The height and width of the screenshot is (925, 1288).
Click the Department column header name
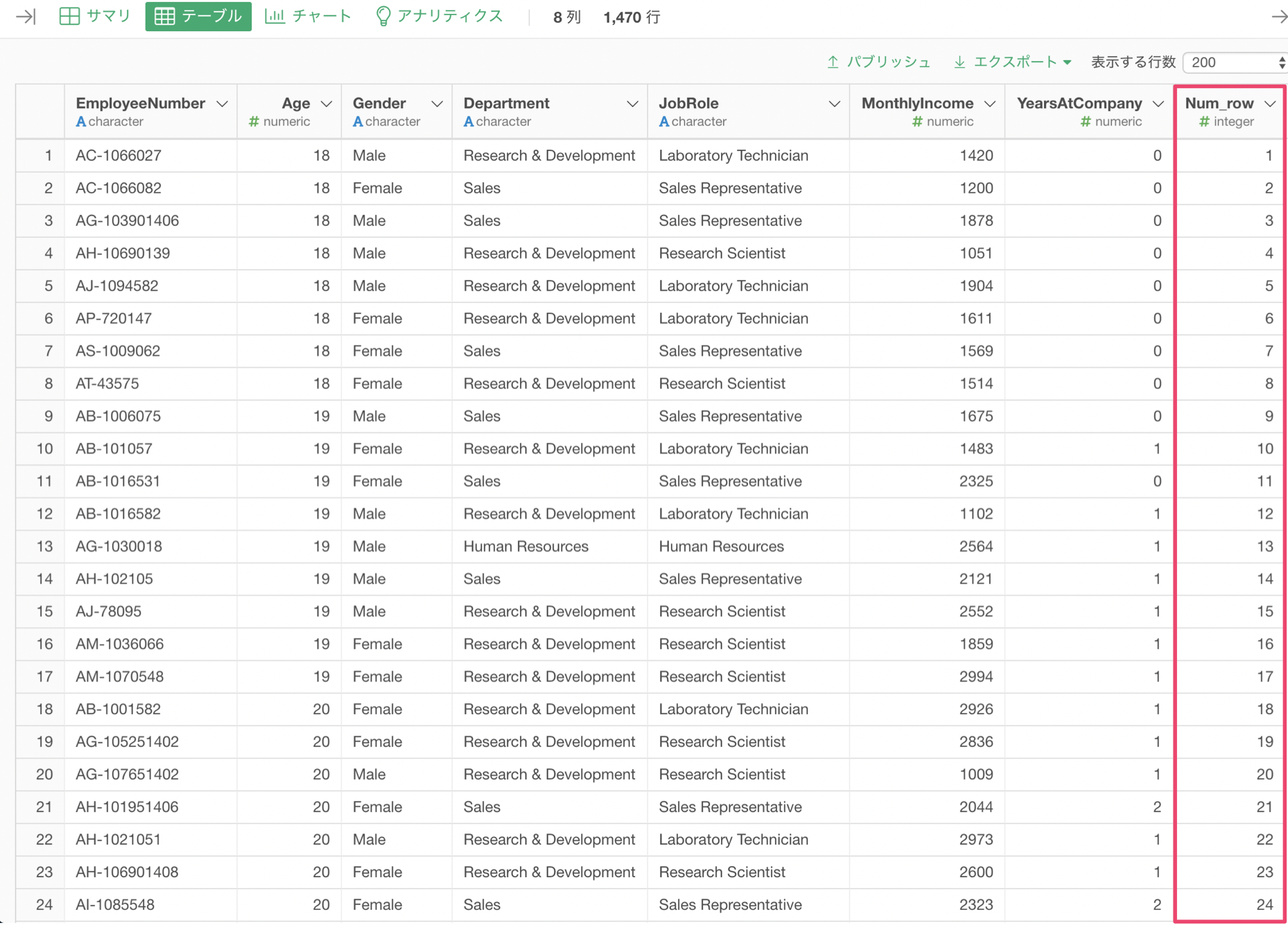coord(506,103)
